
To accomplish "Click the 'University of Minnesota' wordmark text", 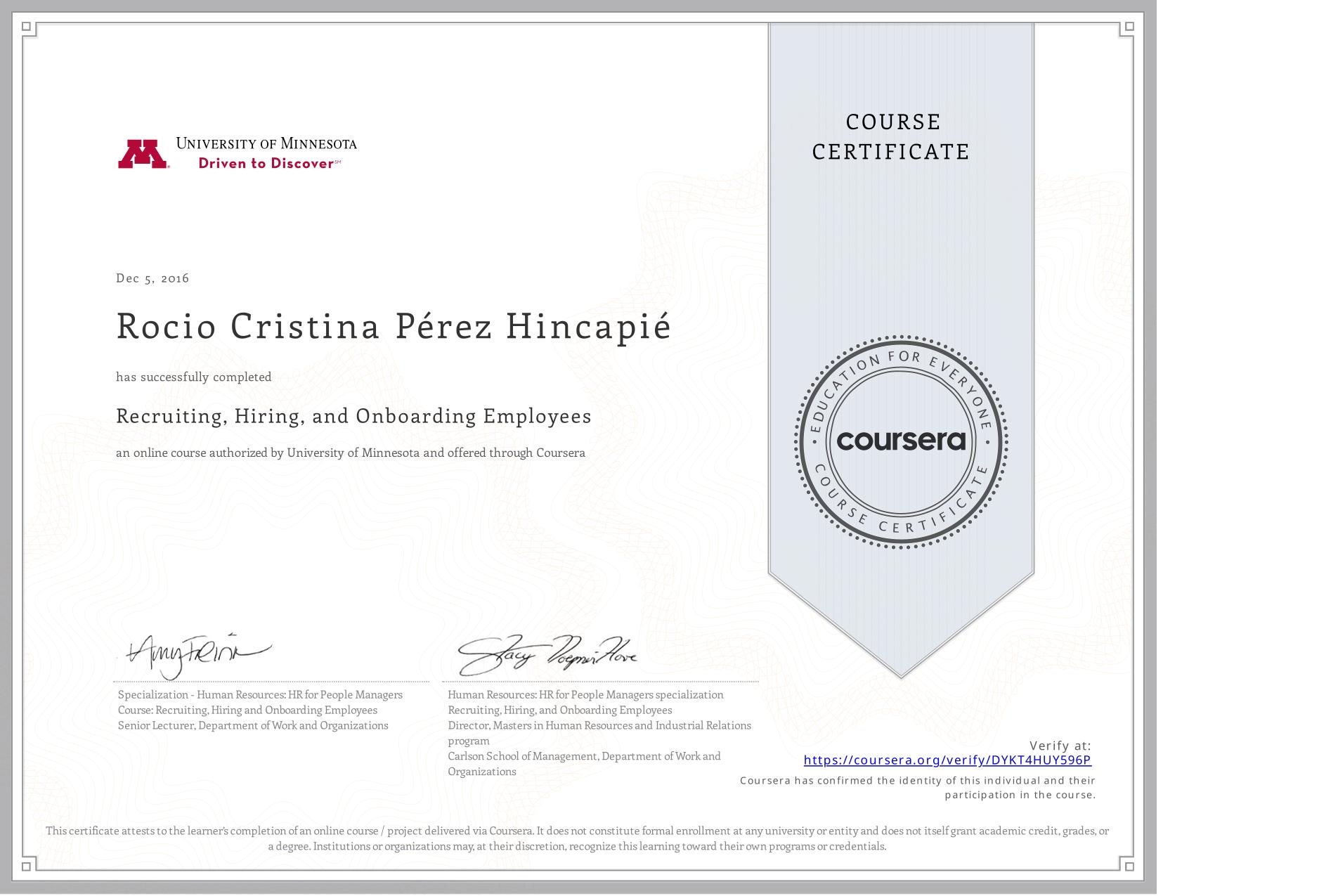I will 266,143.
